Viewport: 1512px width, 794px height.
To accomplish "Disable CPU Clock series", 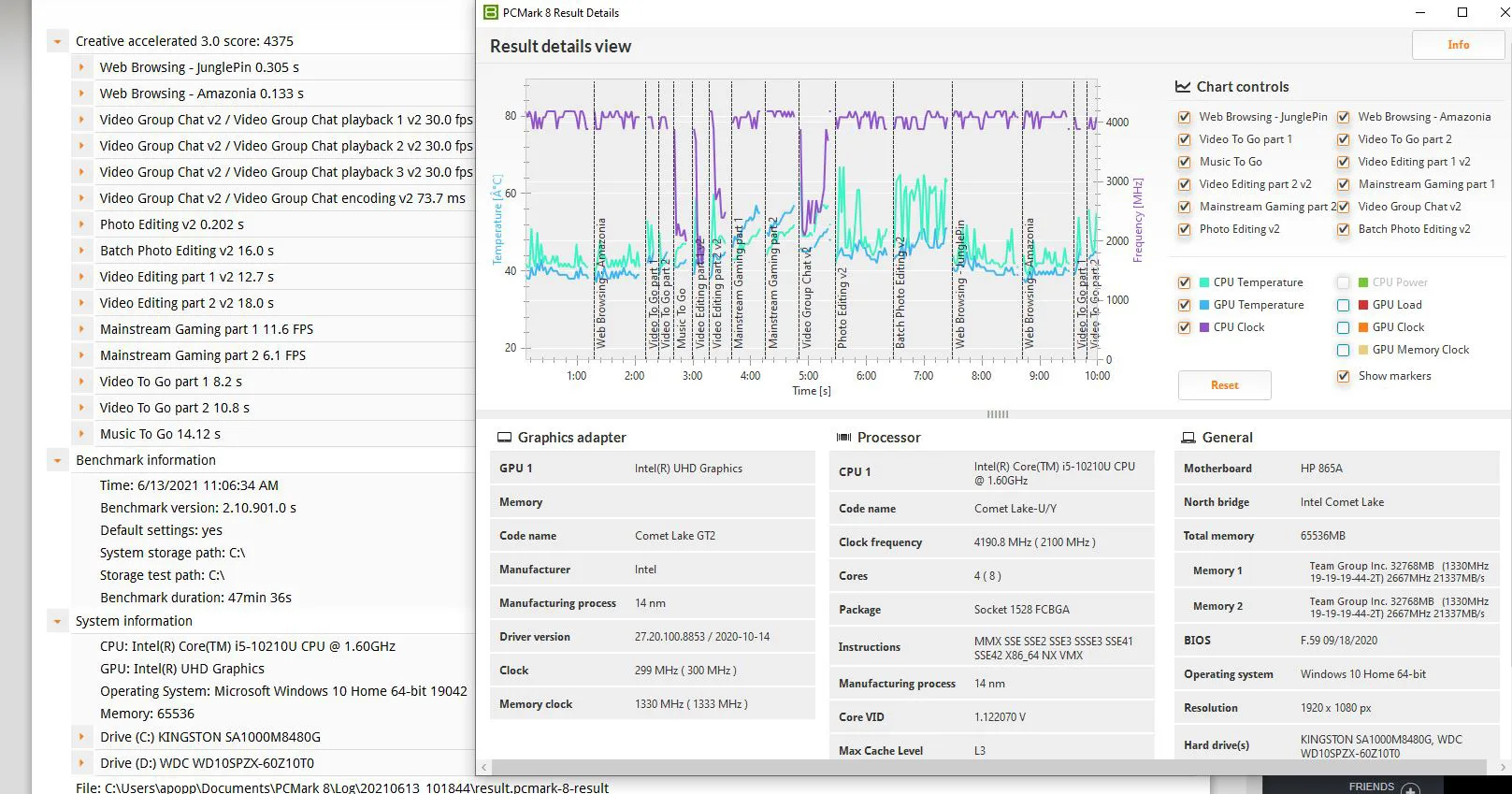I will [x=1184, y=327].
